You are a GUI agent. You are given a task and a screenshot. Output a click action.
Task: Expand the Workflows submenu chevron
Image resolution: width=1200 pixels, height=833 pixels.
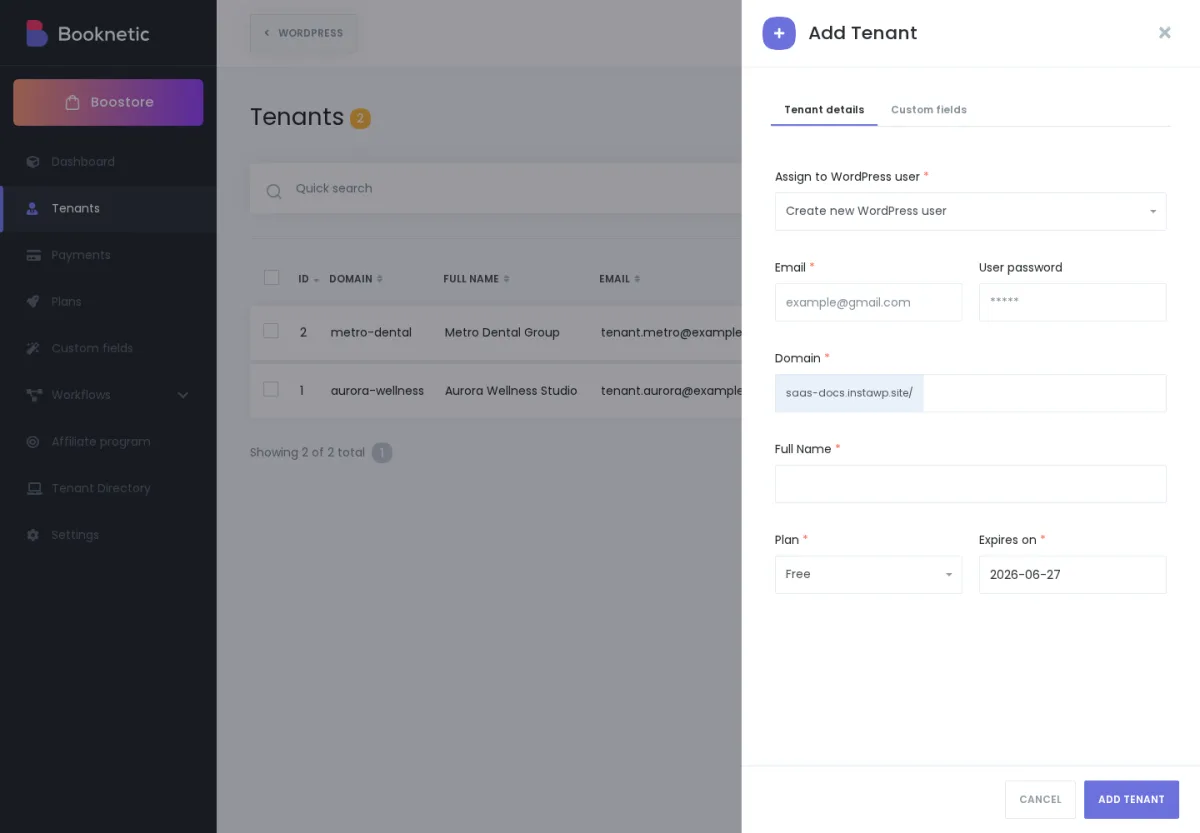tap(183, 395)
